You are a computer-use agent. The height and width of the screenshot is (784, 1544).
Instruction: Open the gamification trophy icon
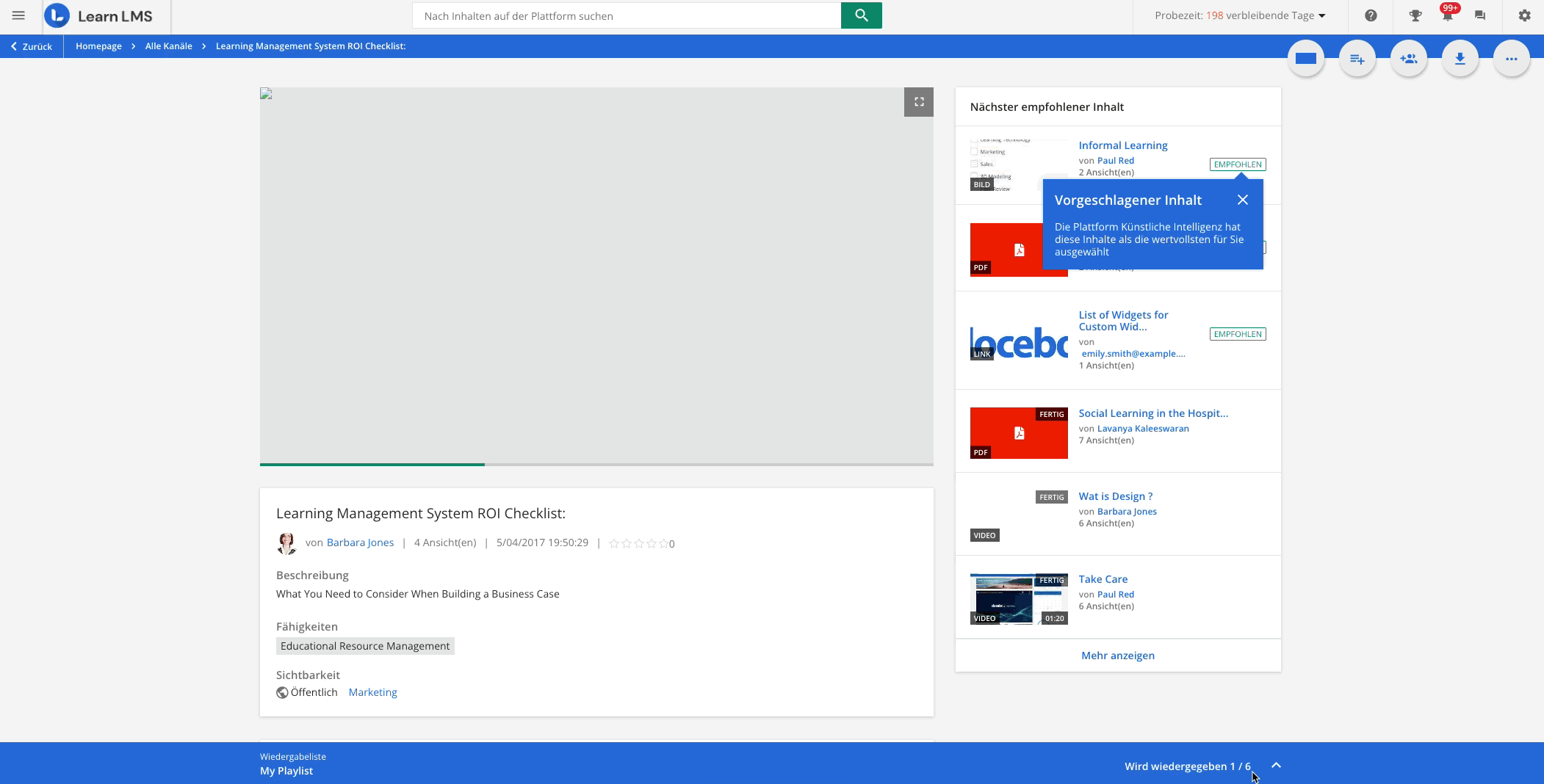[x=1415, y=15]
